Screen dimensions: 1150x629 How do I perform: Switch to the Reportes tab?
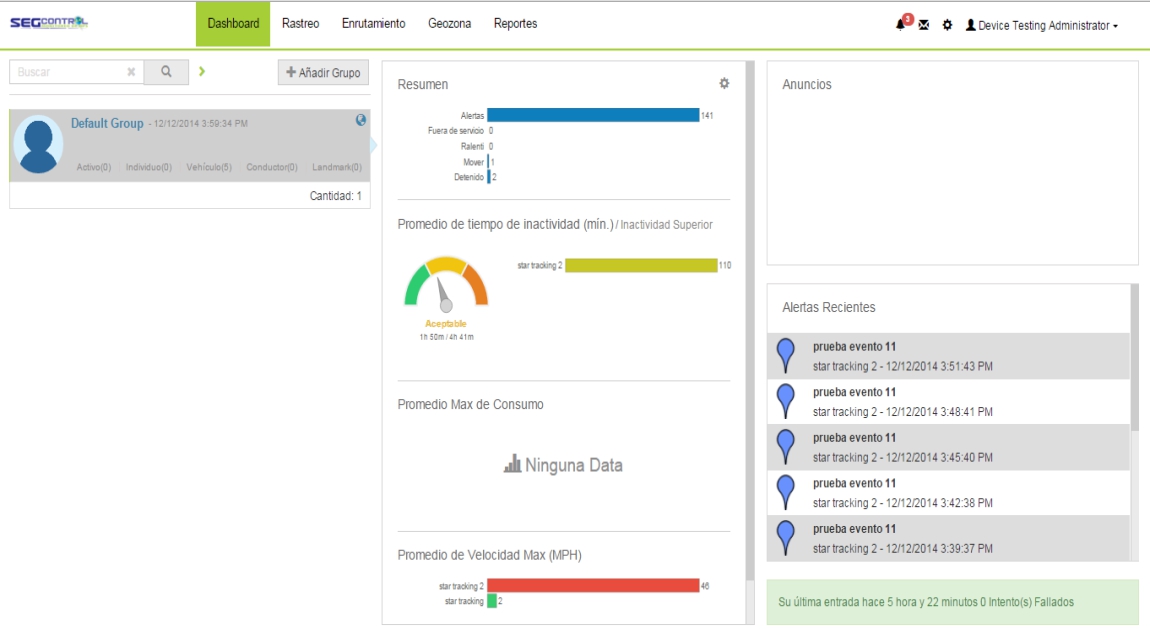coord(515,24)
